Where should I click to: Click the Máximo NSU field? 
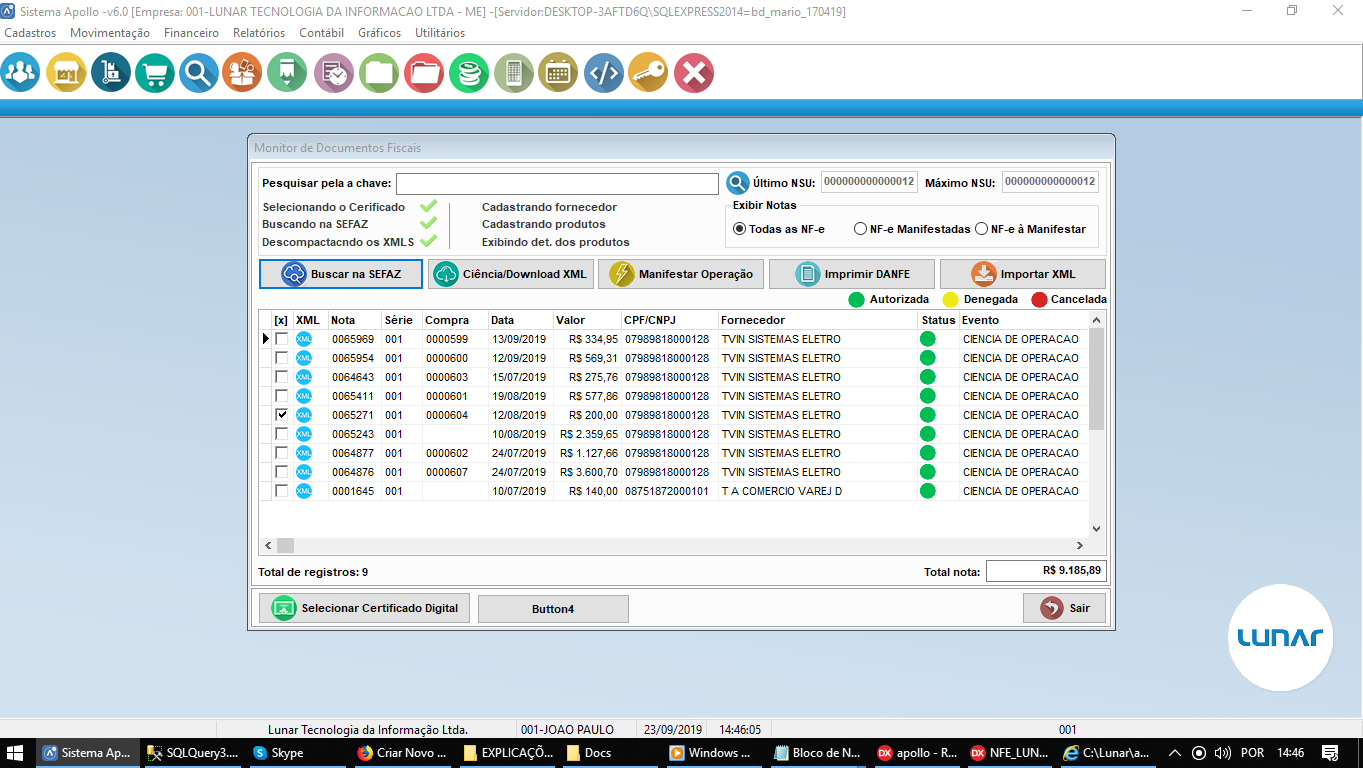(1050, 182)
